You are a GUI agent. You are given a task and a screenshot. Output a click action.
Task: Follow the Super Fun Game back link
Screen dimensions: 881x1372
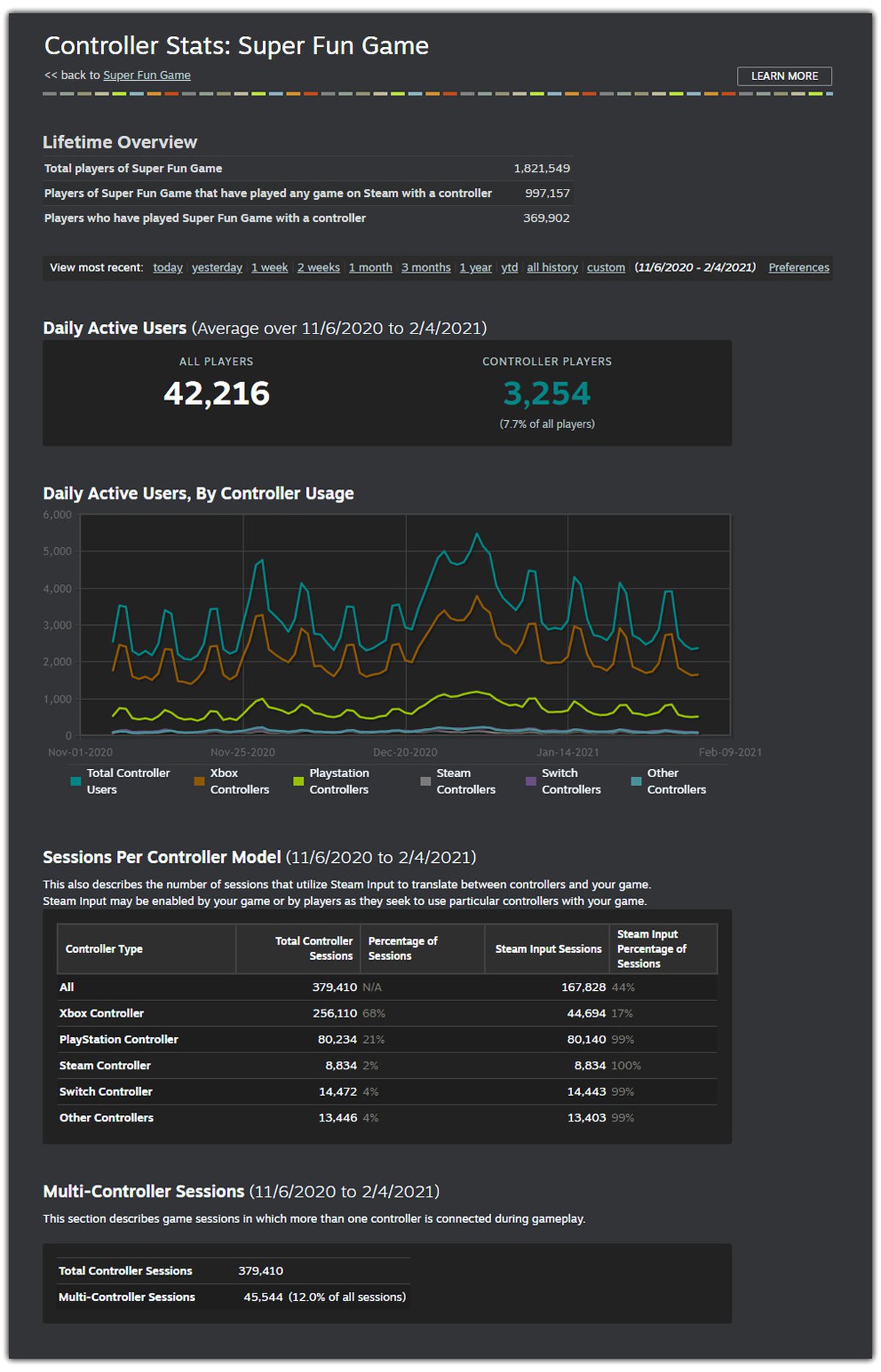coord(147,75)
